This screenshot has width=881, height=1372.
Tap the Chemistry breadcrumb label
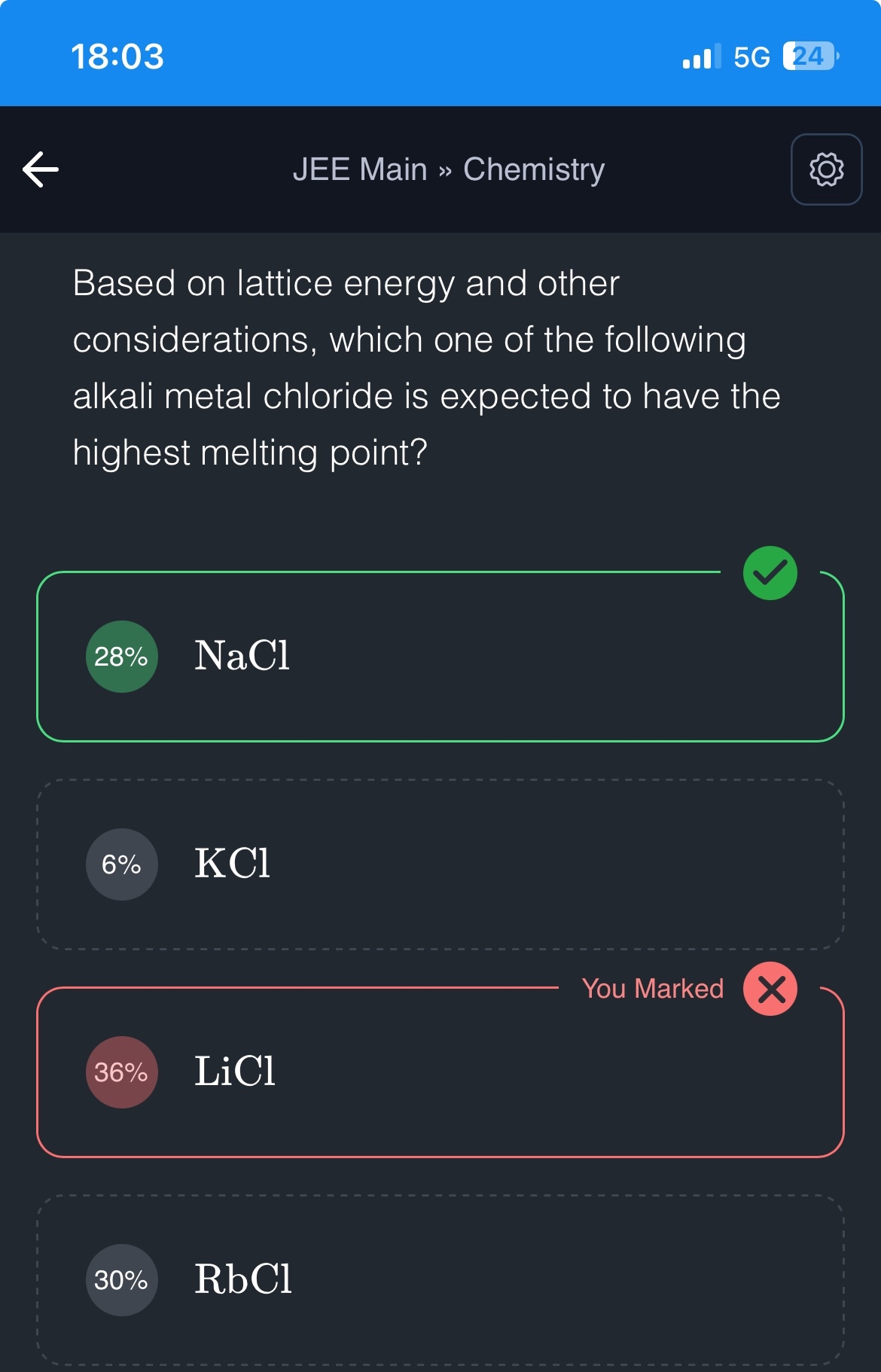pos(534,169)
